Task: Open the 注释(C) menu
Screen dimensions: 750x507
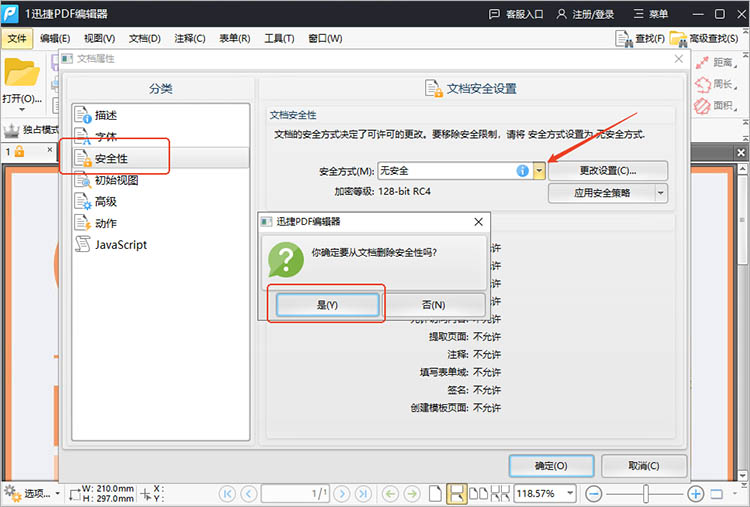Action: [x=190, y=38]
